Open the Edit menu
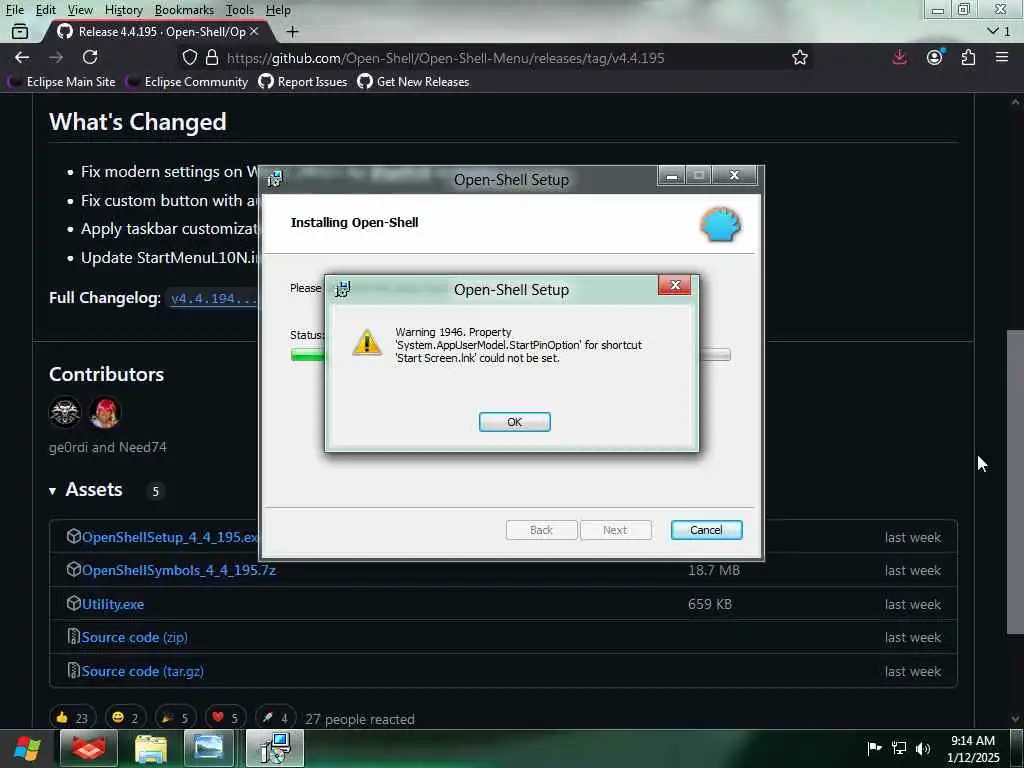 [x=45, y=10]
